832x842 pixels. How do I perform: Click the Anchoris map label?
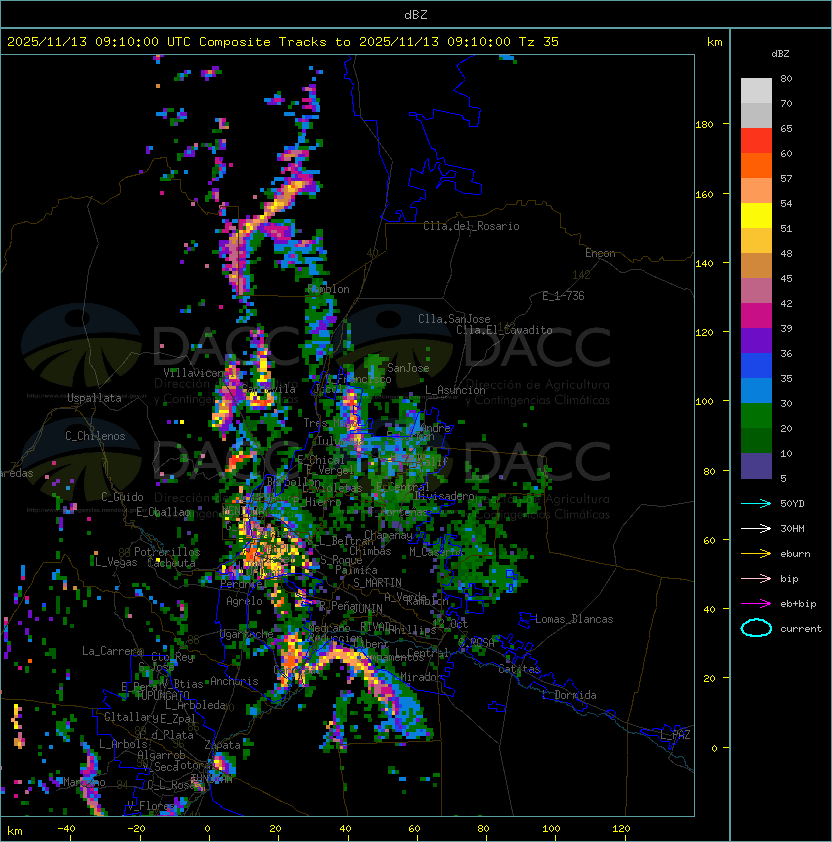(x=234, y=681)
